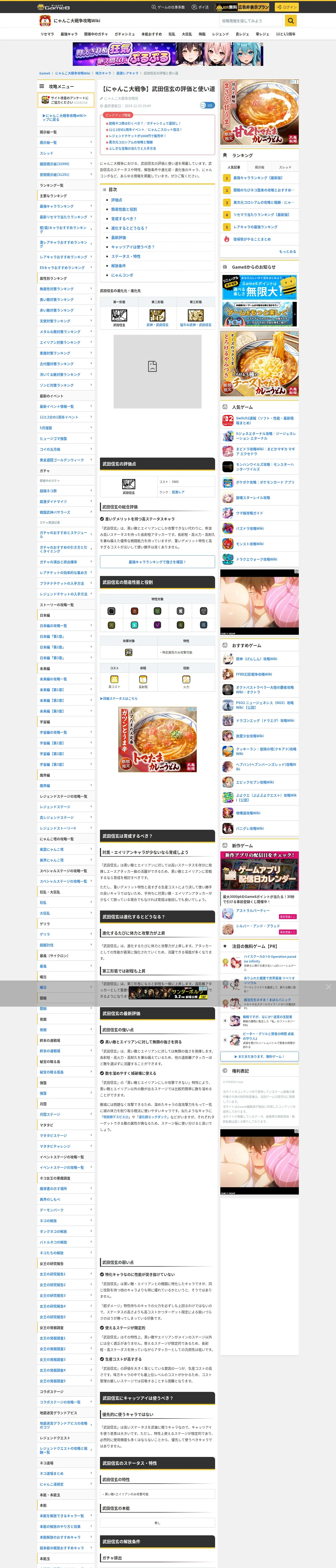Jump to 評価点 in table of contents
This screenshot has height=1568, width=336.
[116, 200]
